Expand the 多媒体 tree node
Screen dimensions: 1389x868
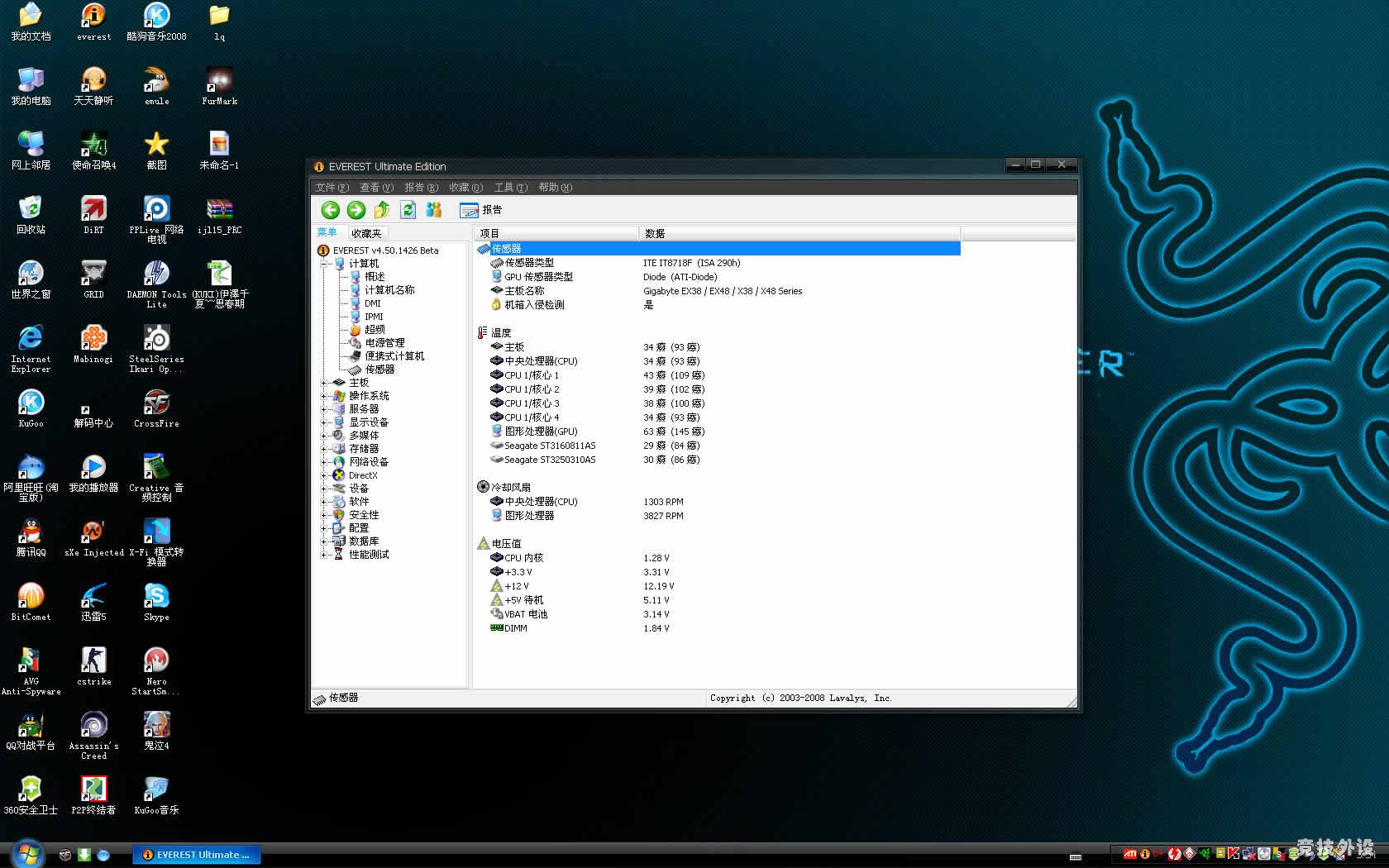(325, 436)
